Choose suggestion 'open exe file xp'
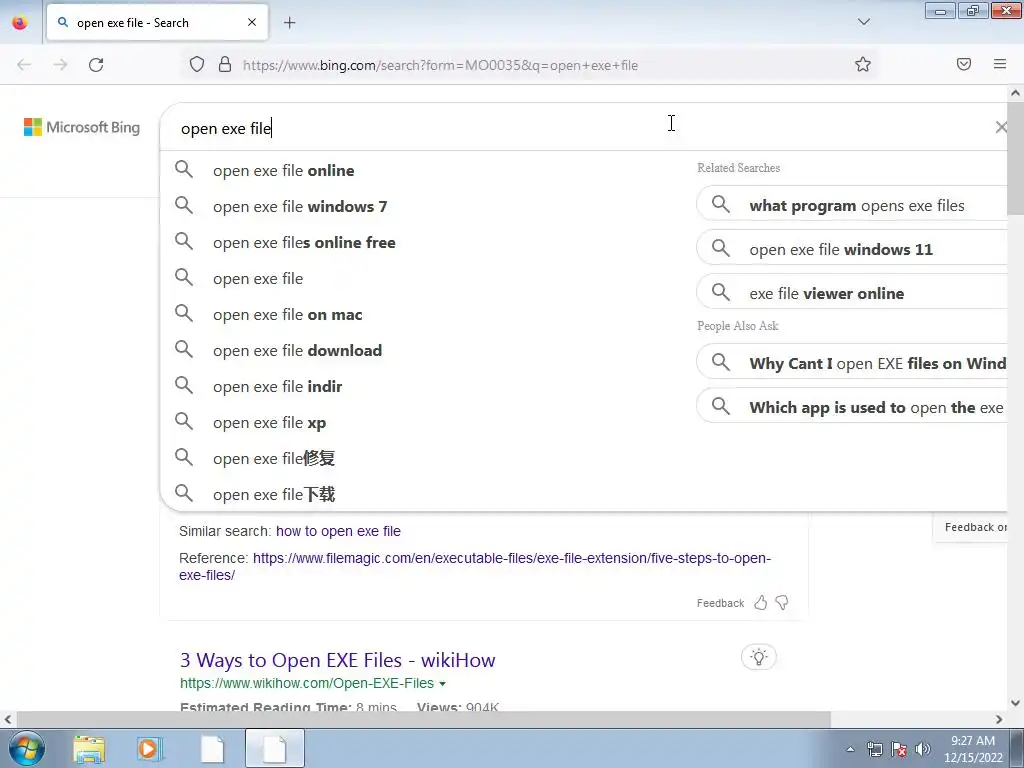Viewport: 1024px width, 768px height. [x=422, y=423]
